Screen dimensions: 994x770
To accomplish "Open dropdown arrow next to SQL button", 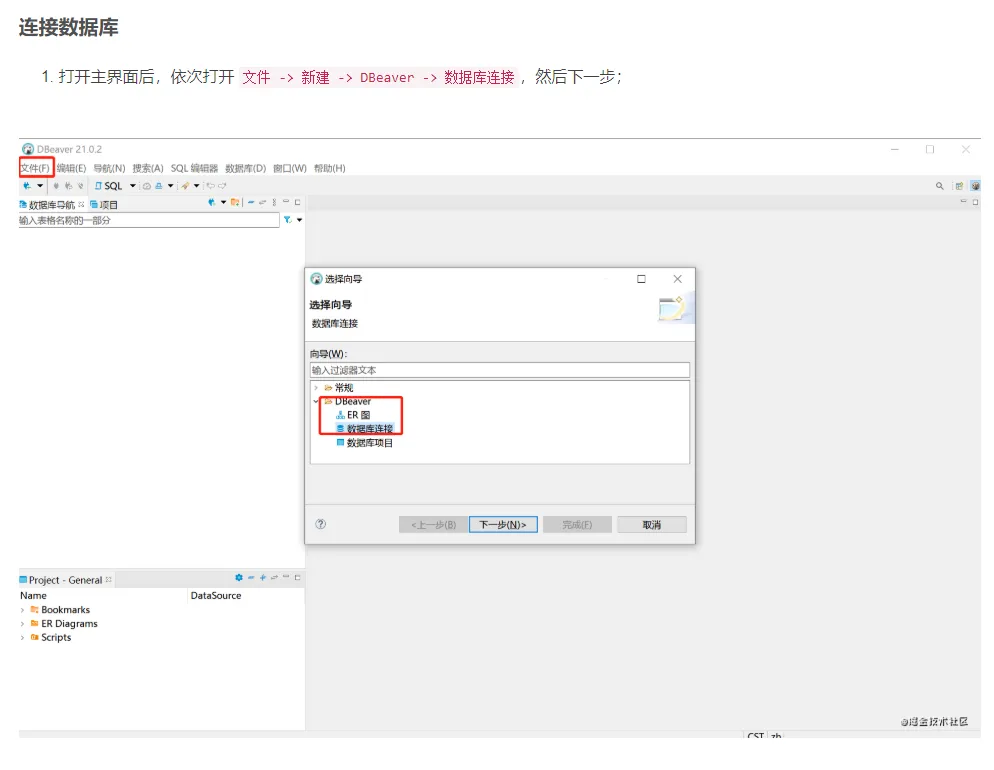I will coord(132,186).
